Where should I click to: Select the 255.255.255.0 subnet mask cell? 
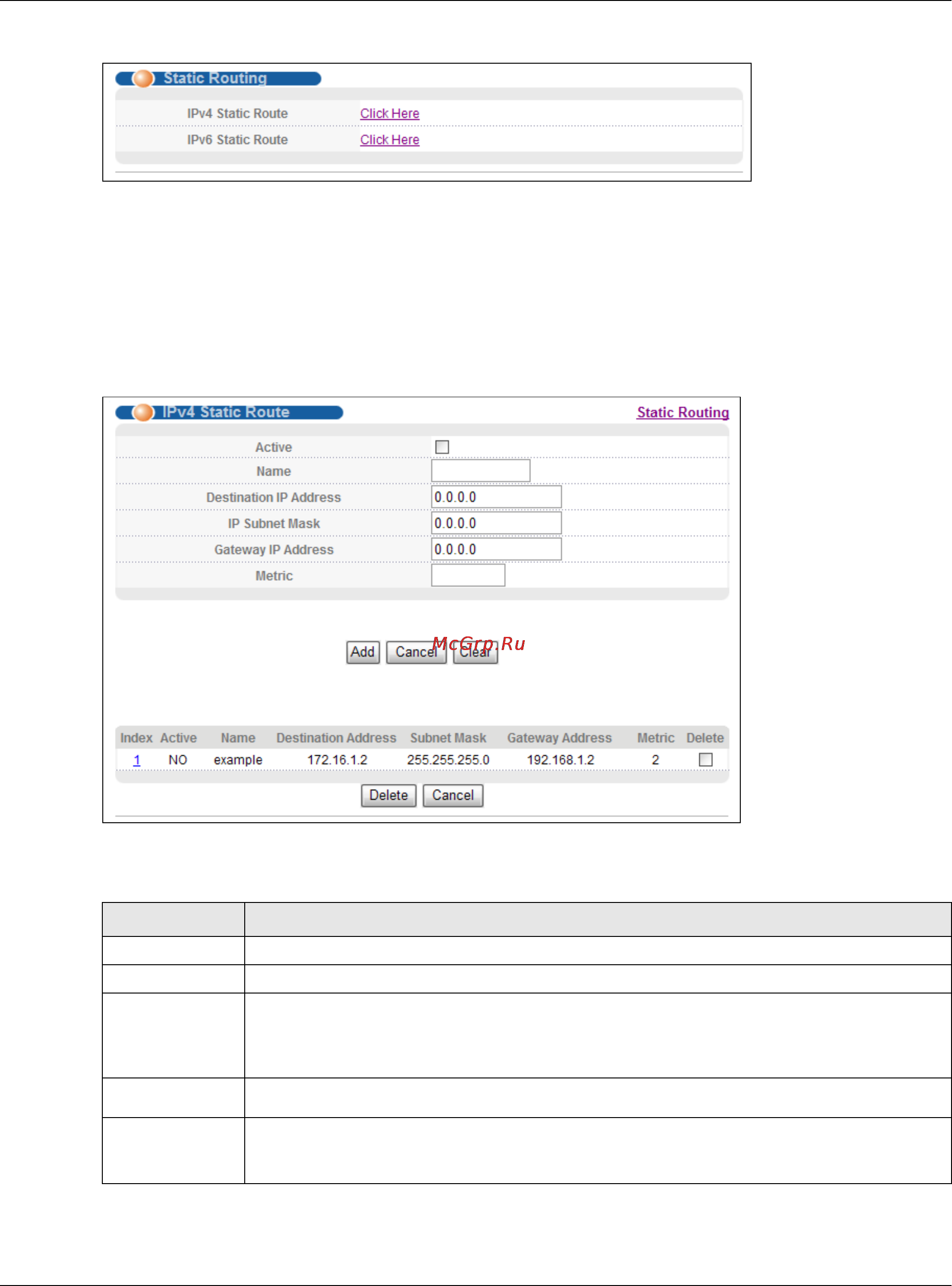448,760
